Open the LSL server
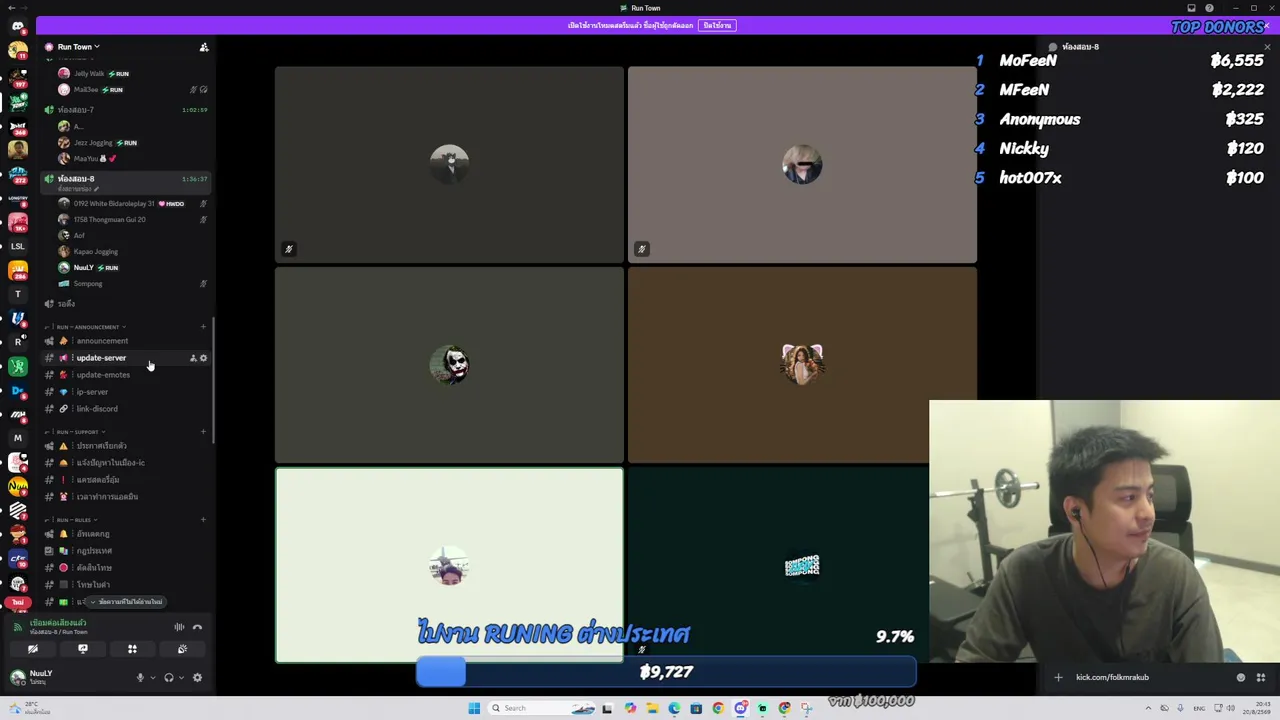 tap(17, 246)
